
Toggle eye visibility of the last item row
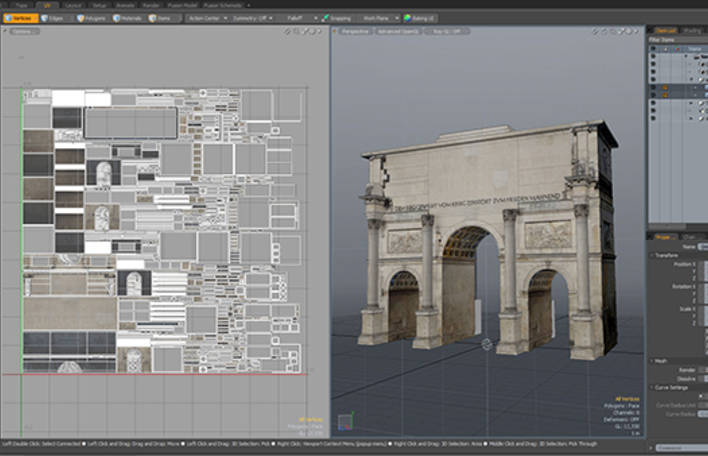653,118
